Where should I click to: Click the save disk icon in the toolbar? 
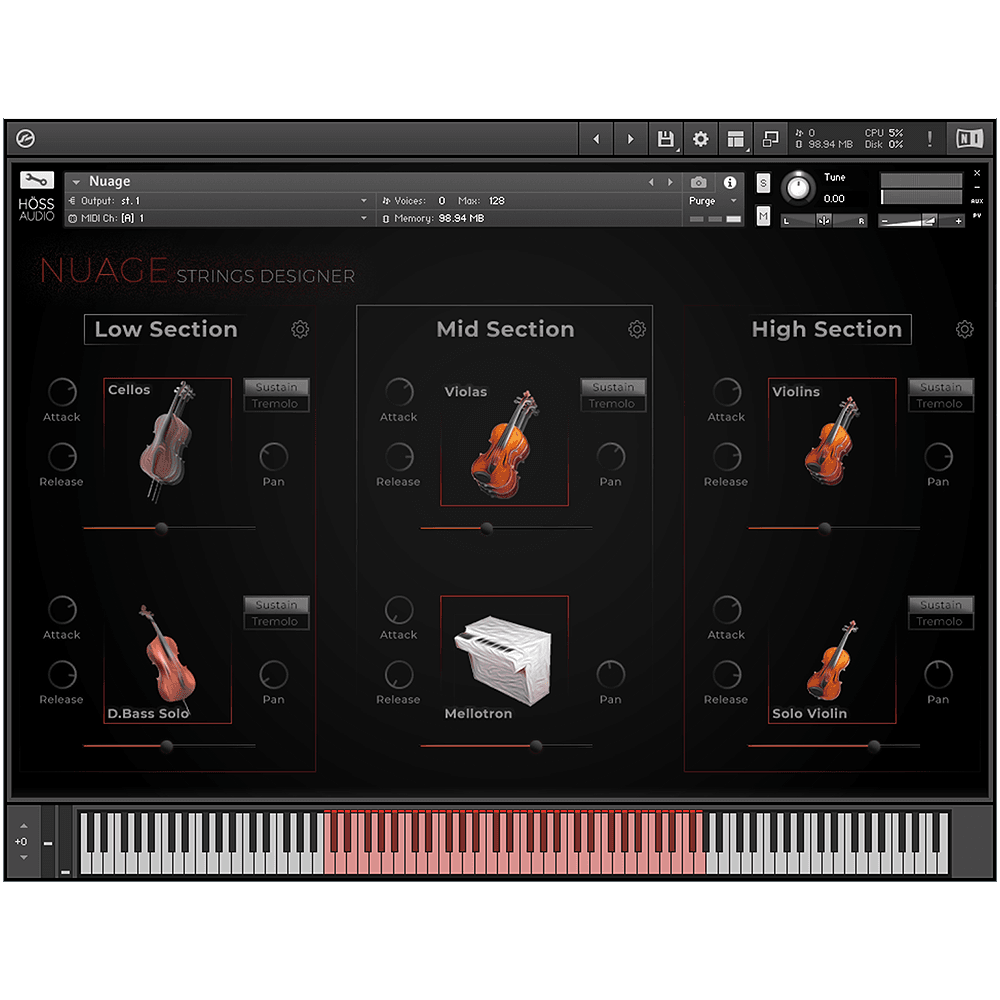tap(665, 139)
